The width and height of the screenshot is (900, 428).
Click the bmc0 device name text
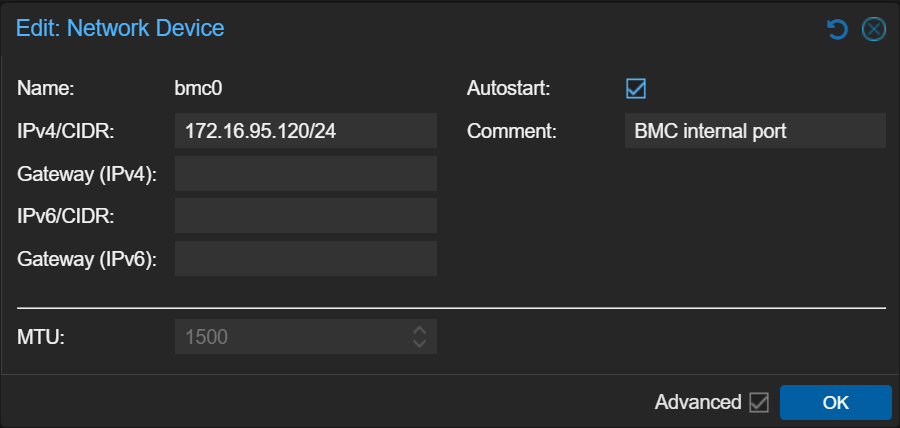click(x=198, y=89)
